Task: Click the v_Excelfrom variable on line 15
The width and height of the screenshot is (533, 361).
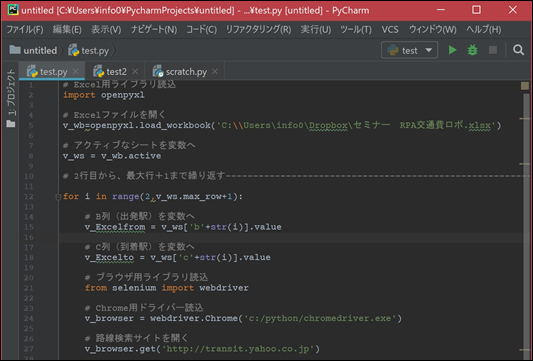Action: coord(115,227)
